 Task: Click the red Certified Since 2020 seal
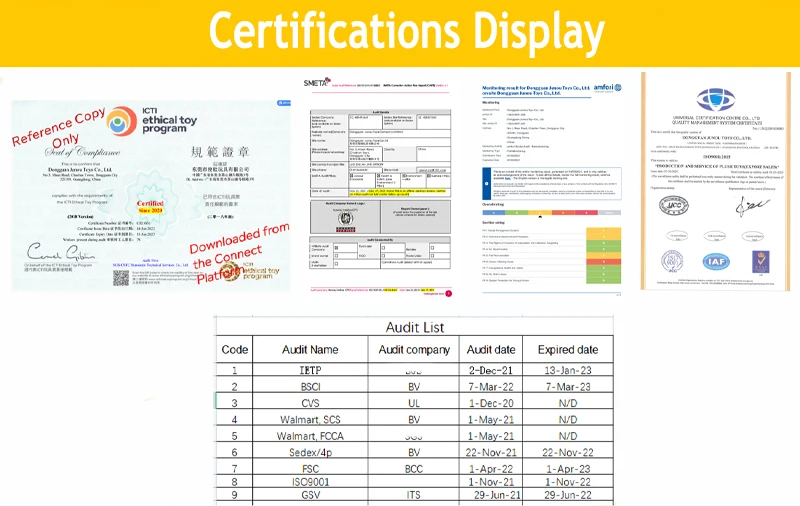click(x=150, y=206)
